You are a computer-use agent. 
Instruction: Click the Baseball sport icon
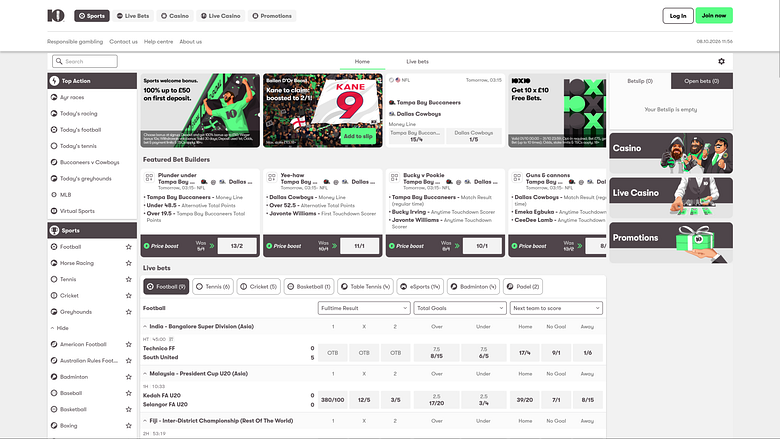click(54, 393)
